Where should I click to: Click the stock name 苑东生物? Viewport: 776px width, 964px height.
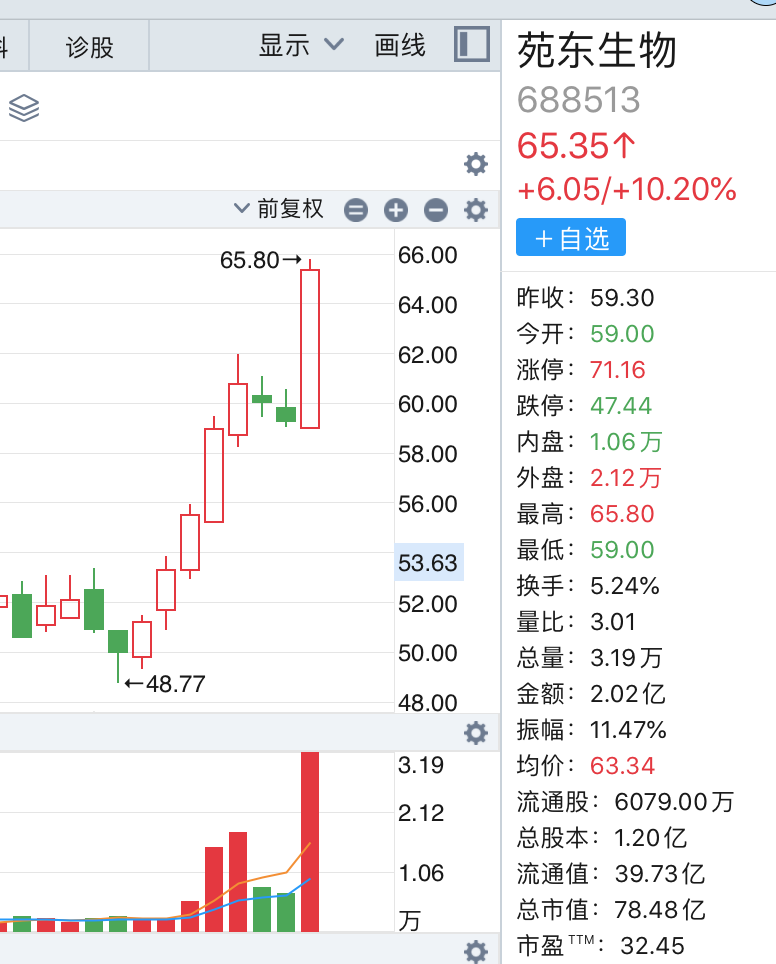pos(598,51)
